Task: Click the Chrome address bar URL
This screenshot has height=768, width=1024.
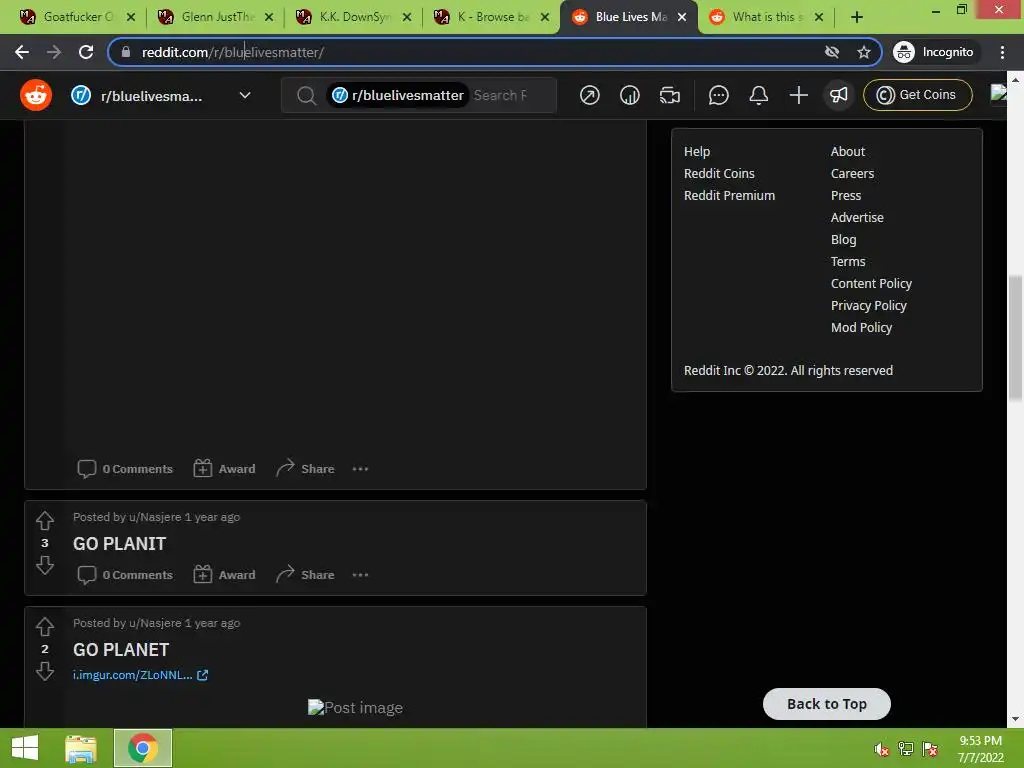Action: pos(232,52)
